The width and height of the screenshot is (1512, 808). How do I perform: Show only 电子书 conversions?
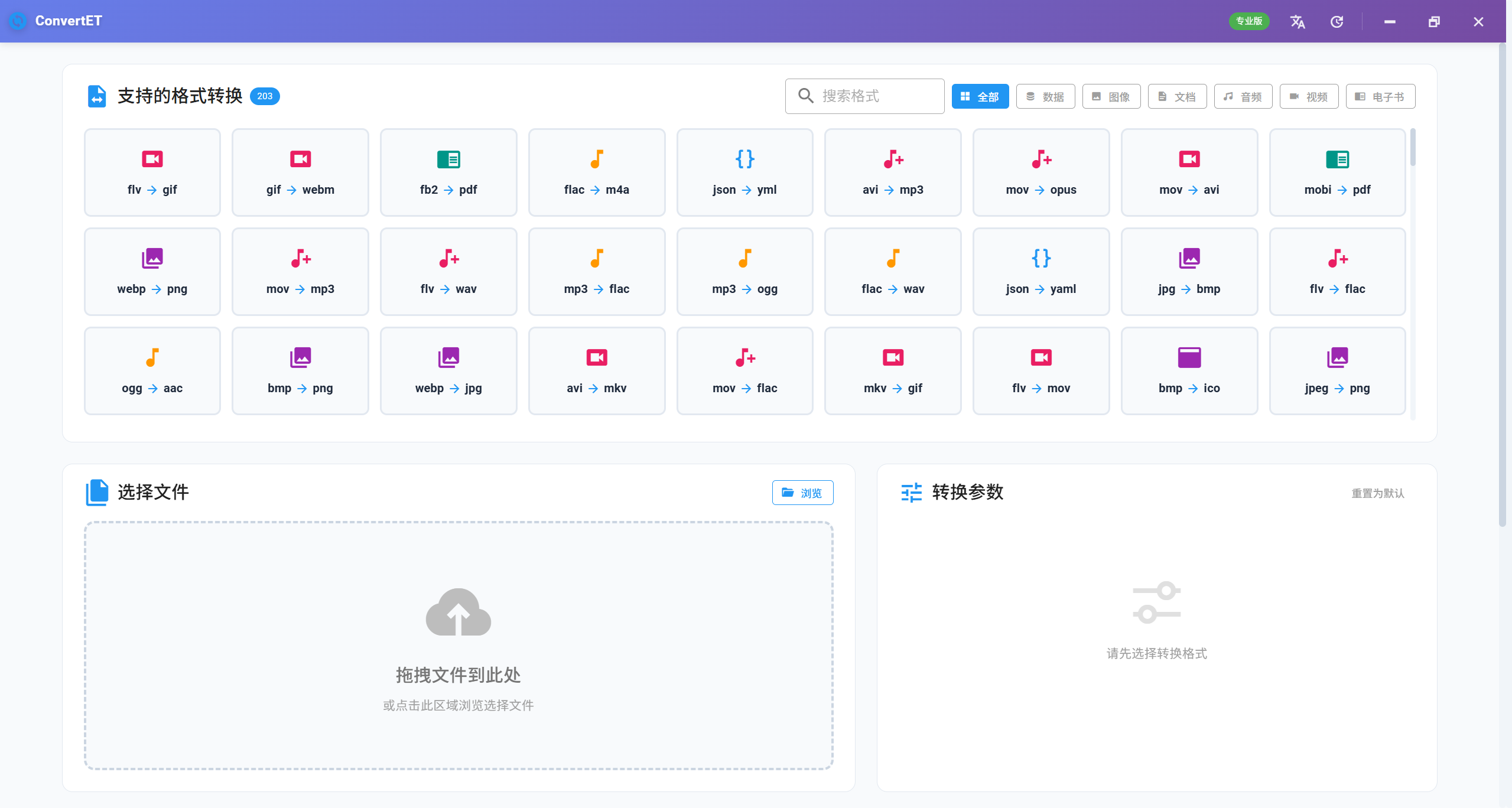pyautogui.click(x=1380, y=96)
